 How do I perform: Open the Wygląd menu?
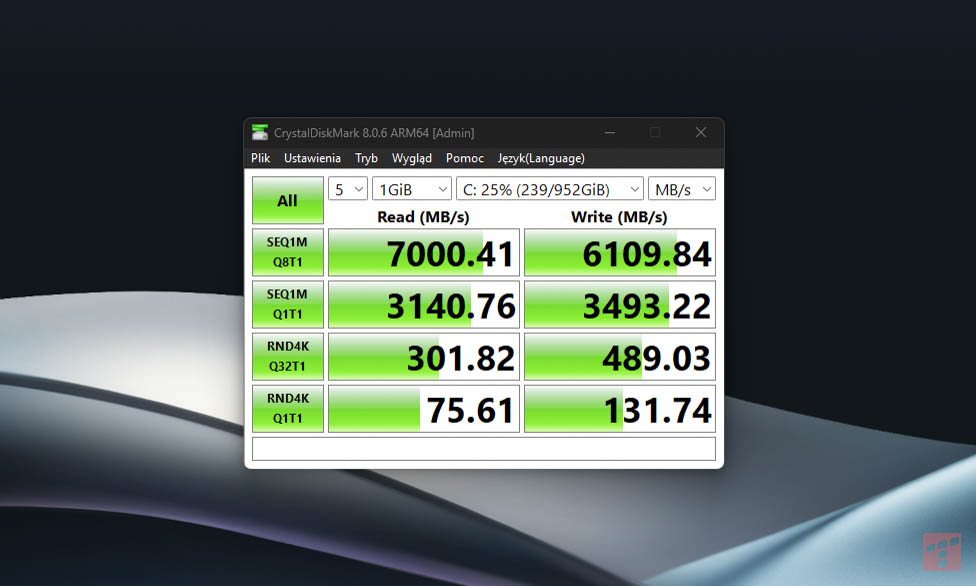tap(412, 158)
